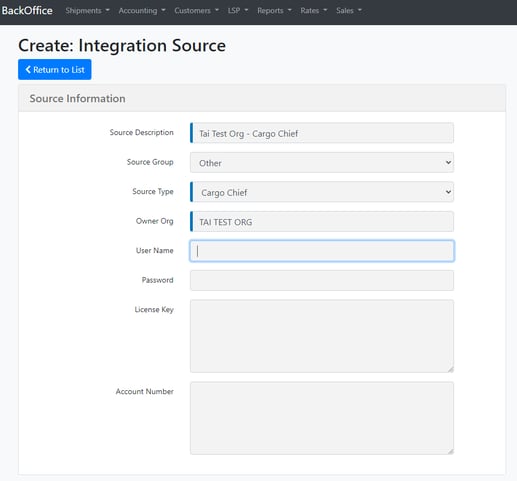Click the License Key resize handle
Viewport: 517px width, 481px height.
[x=451, y=369]
